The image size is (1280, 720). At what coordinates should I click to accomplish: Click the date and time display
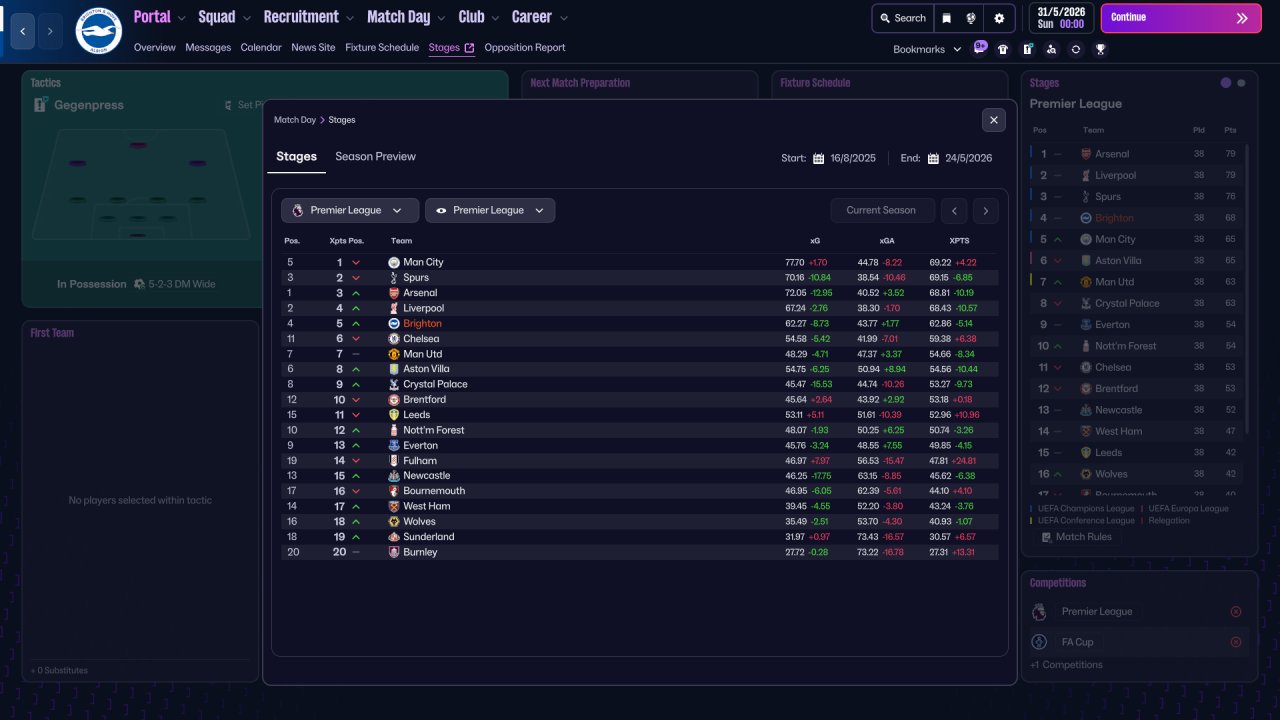coord(1061,18)
